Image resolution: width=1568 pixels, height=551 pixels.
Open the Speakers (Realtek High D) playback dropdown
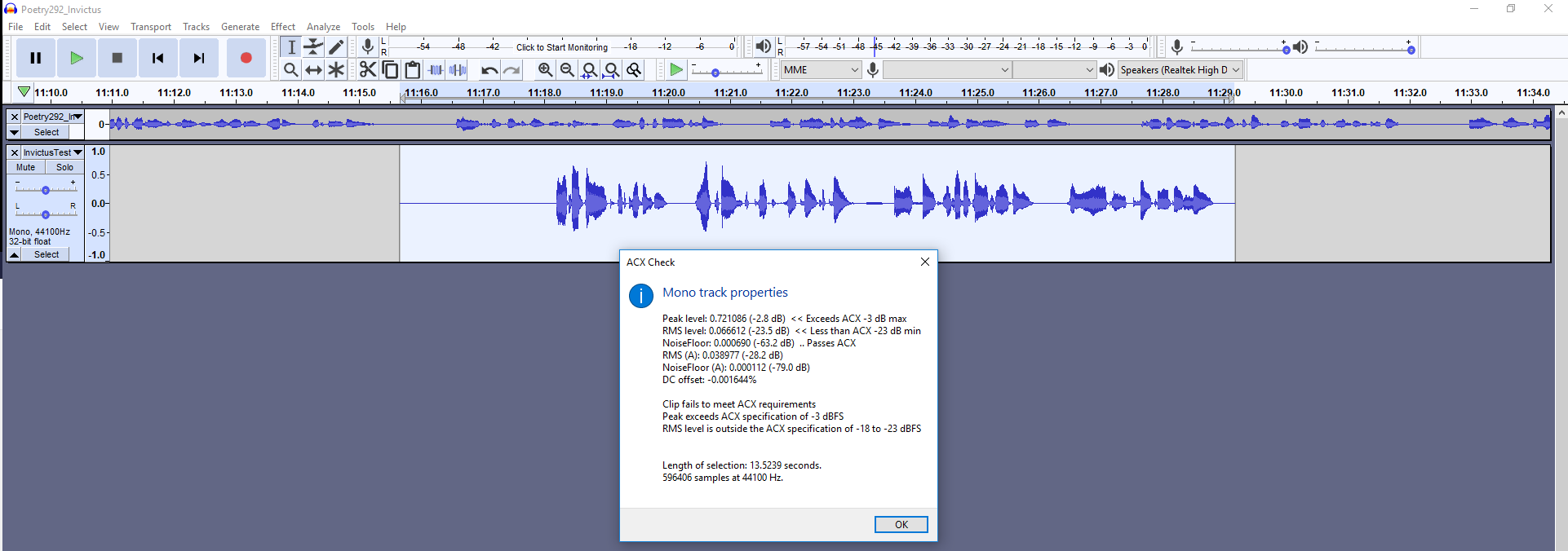[x=1180, y=70]
